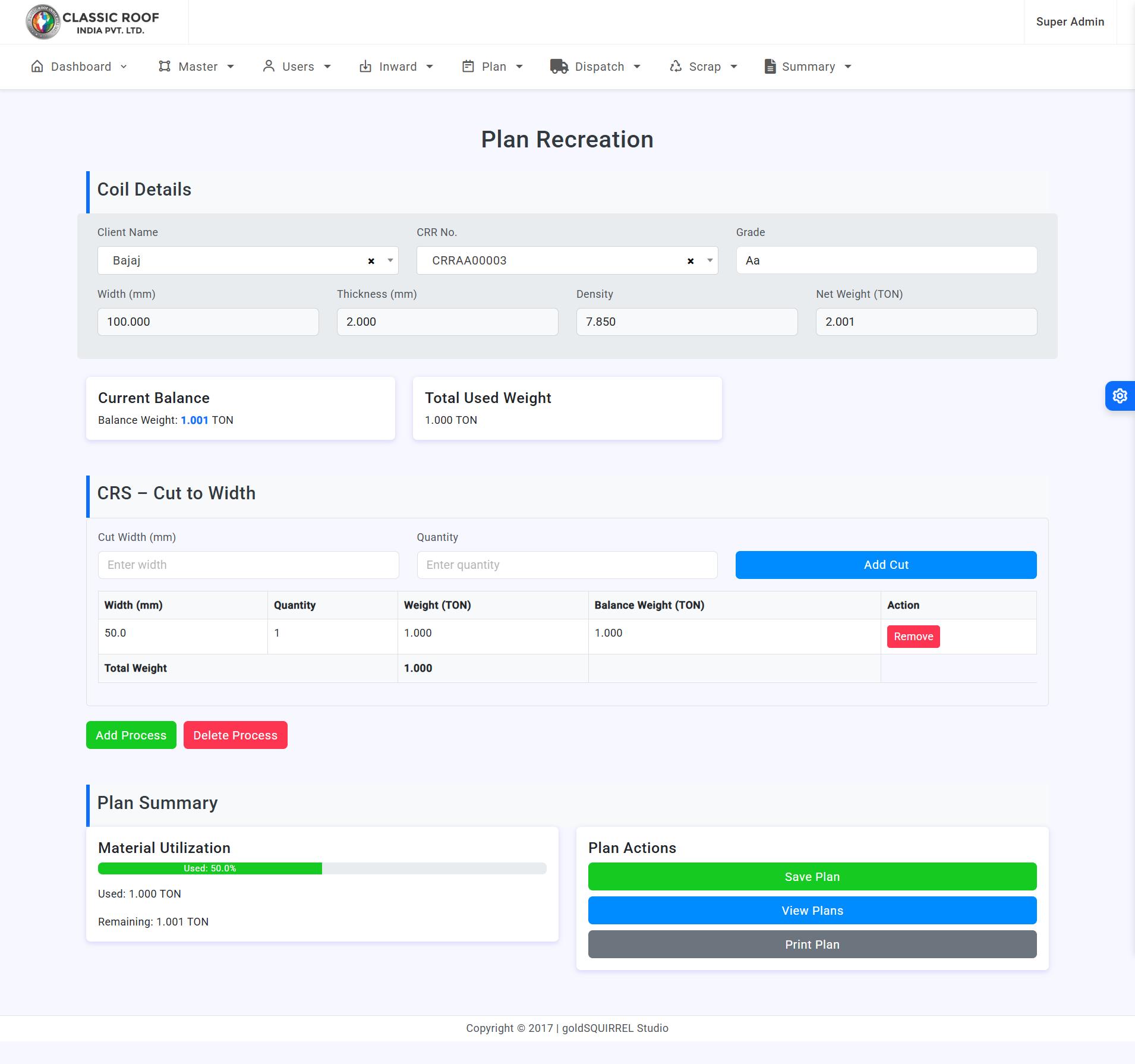Click the Classic Roof company logo

93,22
